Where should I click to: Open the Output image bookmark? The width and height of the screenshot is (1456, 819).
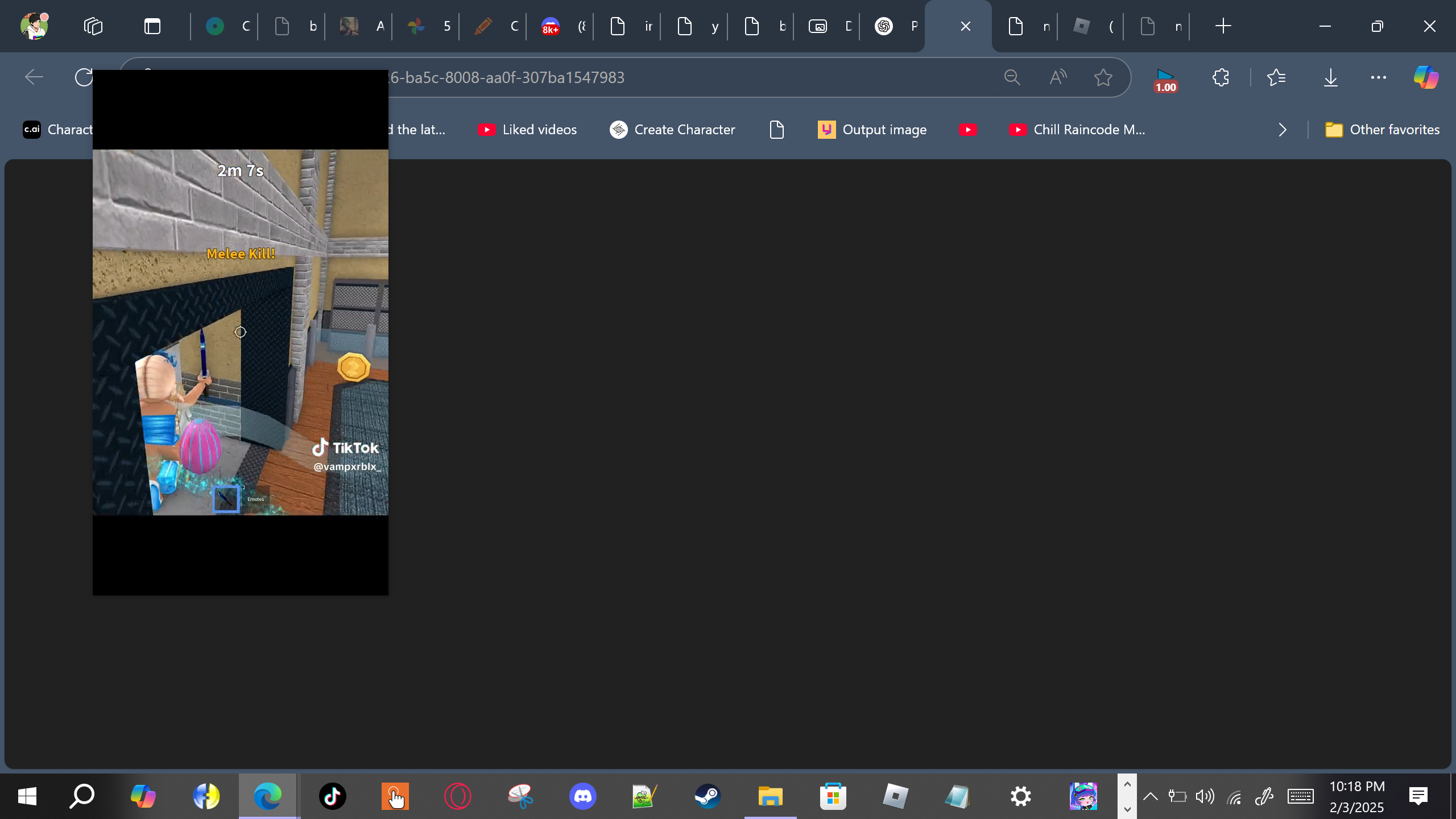pyautogui.click(x=872, y=130)
